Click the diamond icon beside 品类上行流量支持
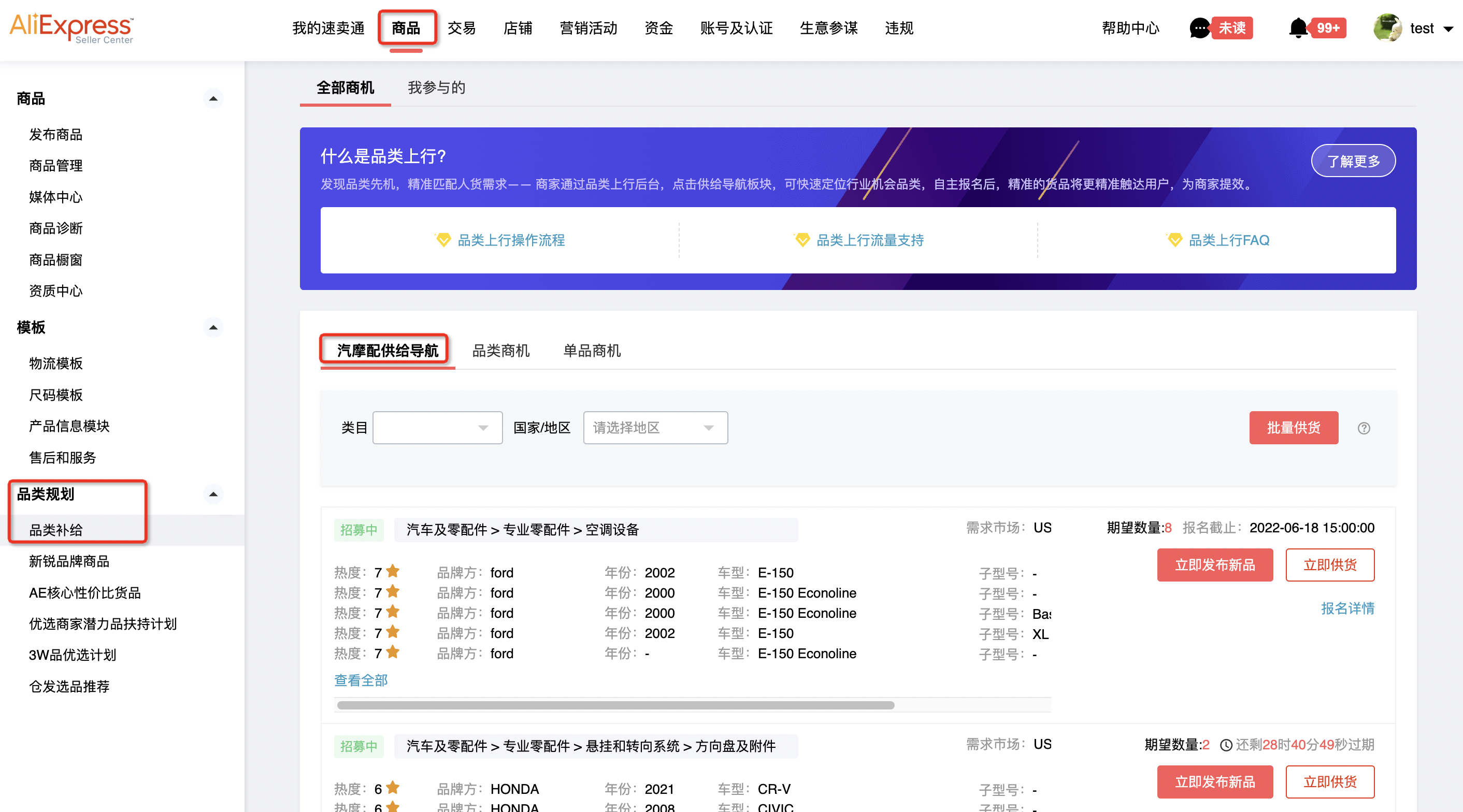Screen dimensions: 1463x812 (x=801, y=240)
